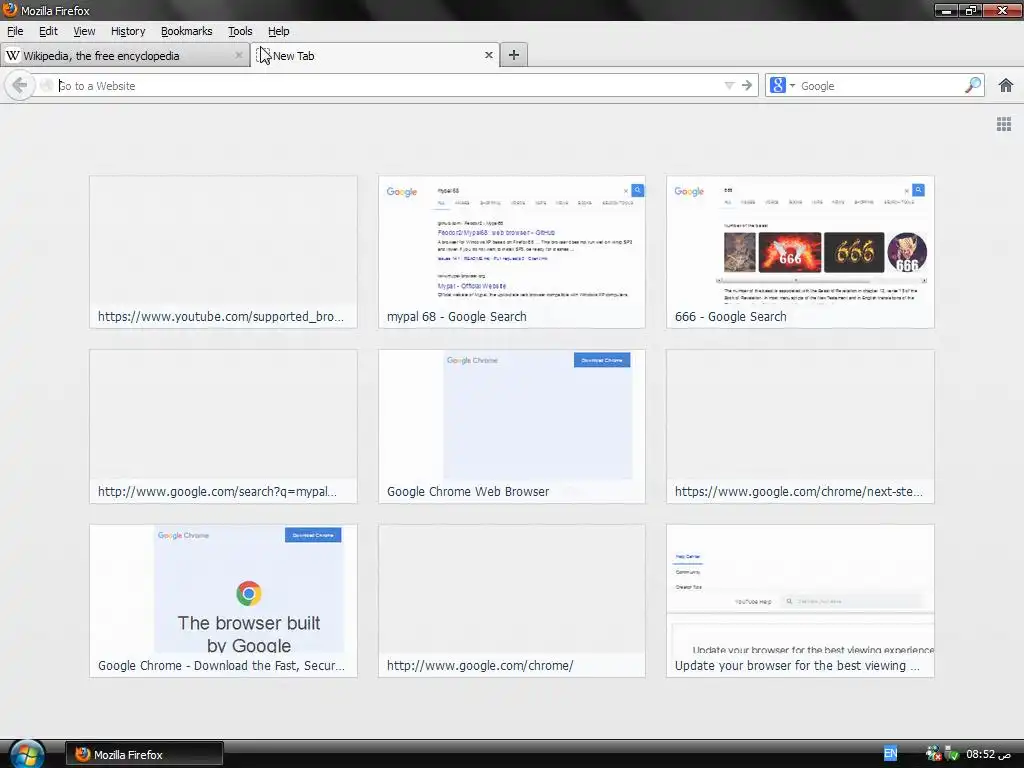Click the Go arrow in address bar
This screenshot has height=768, width=1024.
click(x=747, y=86)
